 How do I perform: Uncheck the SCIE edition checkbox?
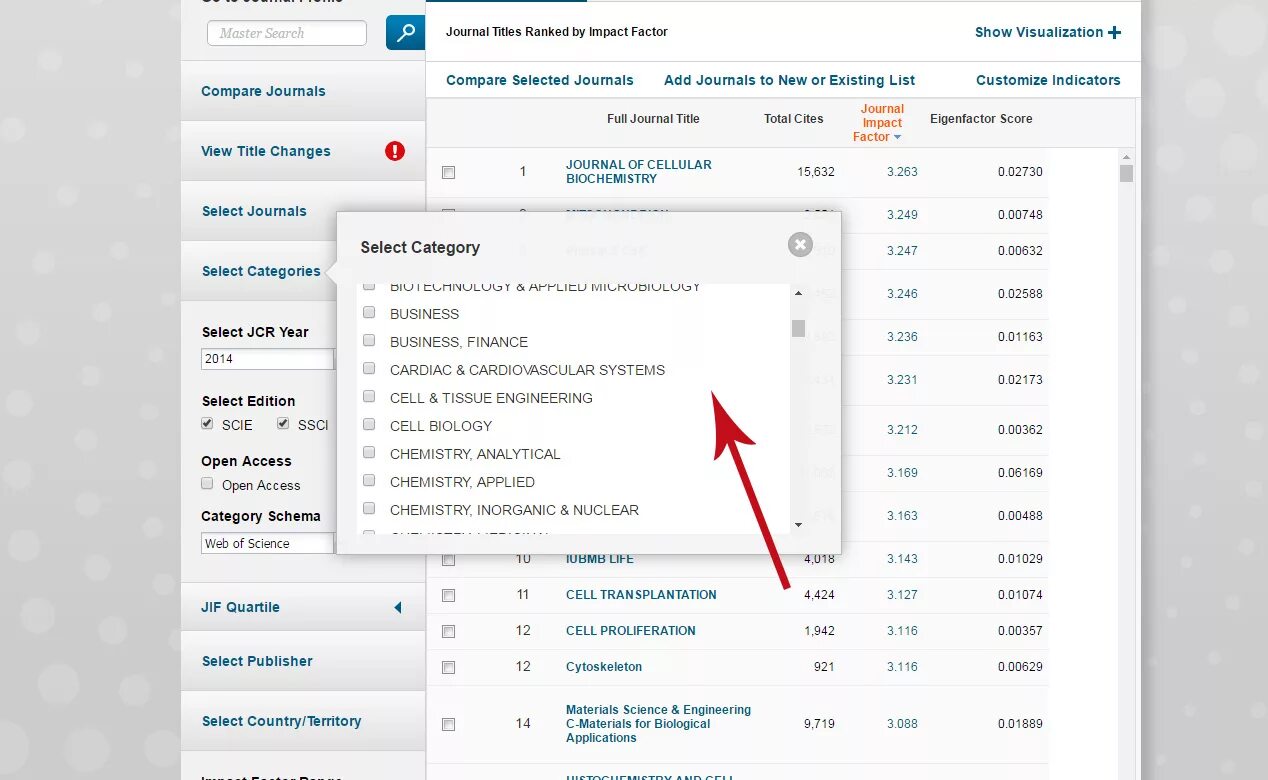(208, 424)
